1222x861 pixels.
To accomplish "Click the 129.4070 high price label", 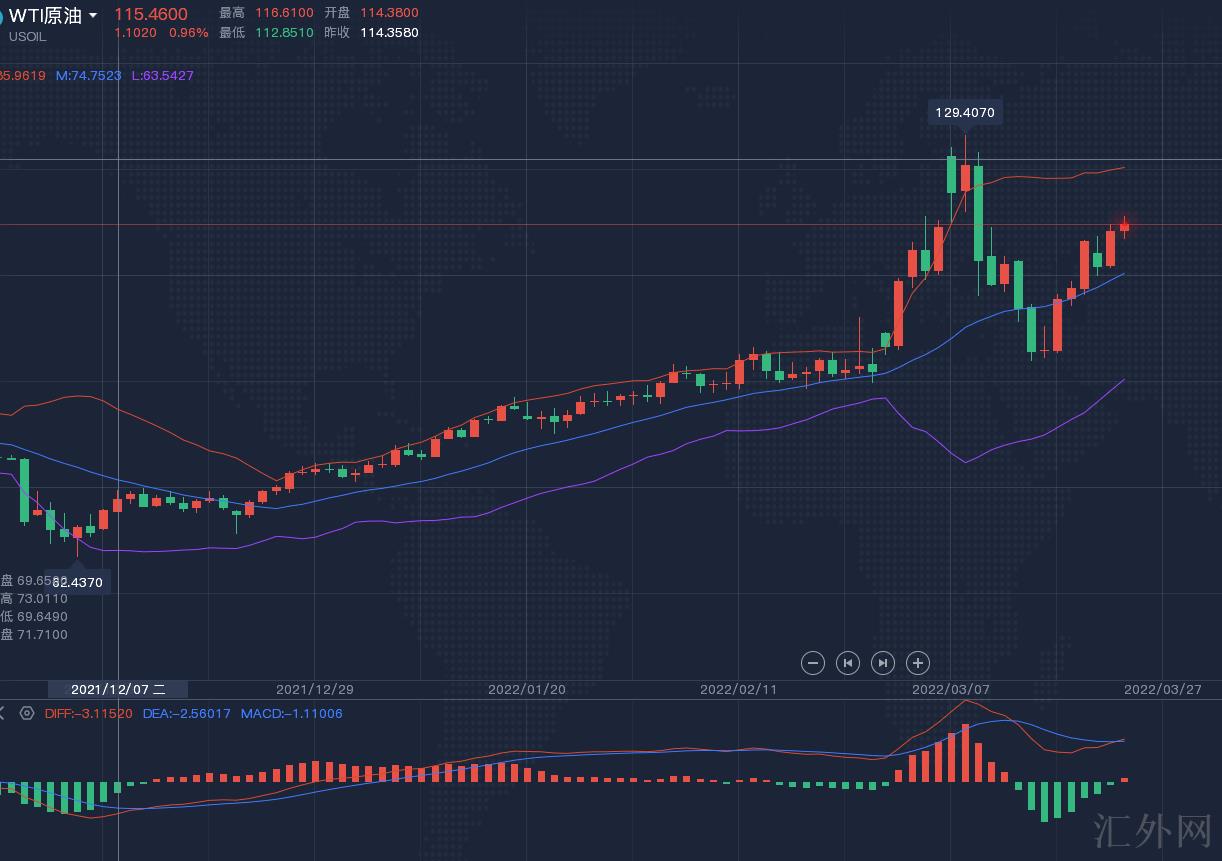I will coord(964,113).
